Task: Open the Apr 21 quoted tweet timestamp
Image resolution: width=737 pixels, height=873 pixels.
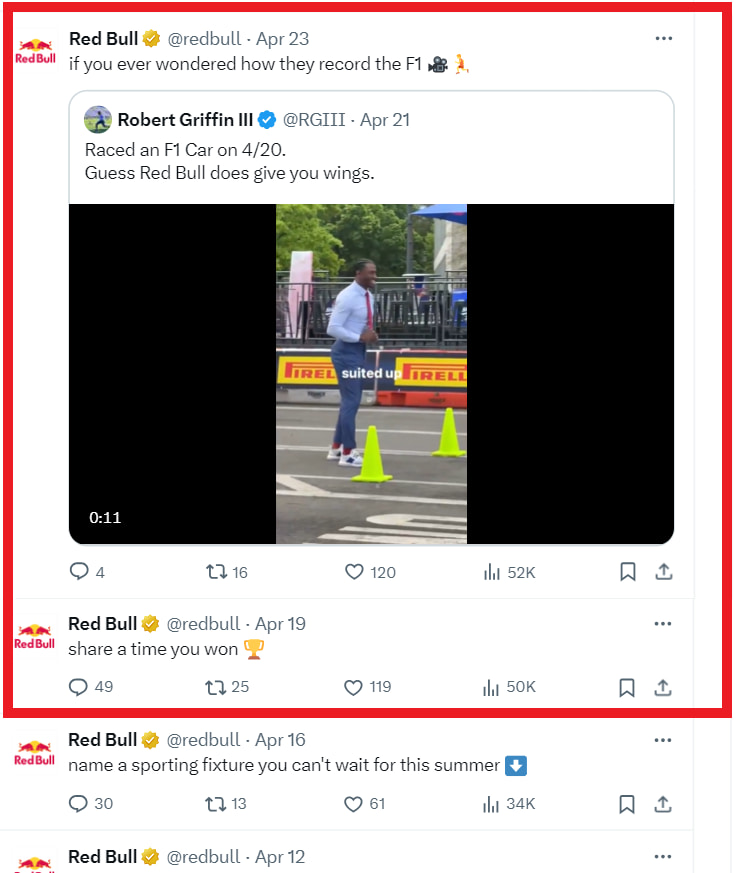Action: pyautogui.click(x=385, y=120)
